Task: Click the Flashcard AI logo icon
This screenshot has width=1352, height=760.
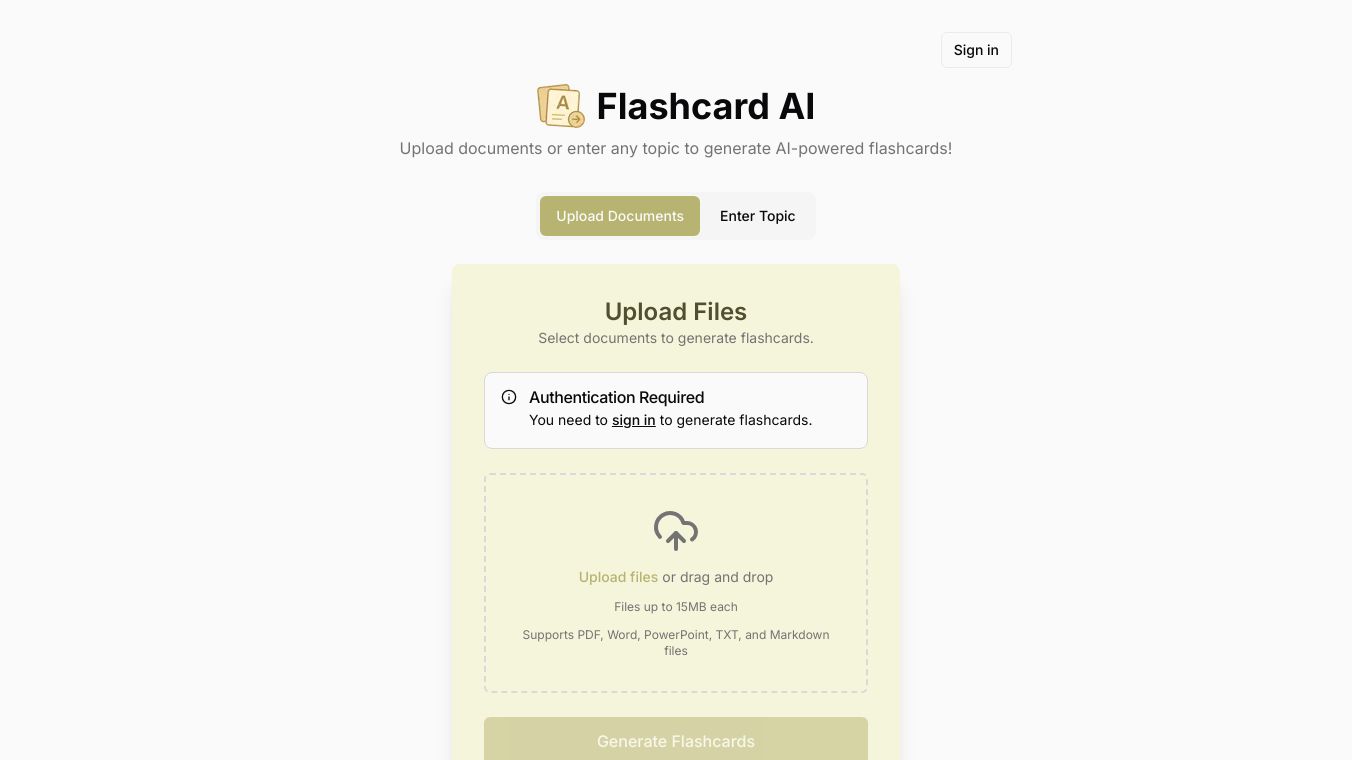Action: tap(560, 106)
